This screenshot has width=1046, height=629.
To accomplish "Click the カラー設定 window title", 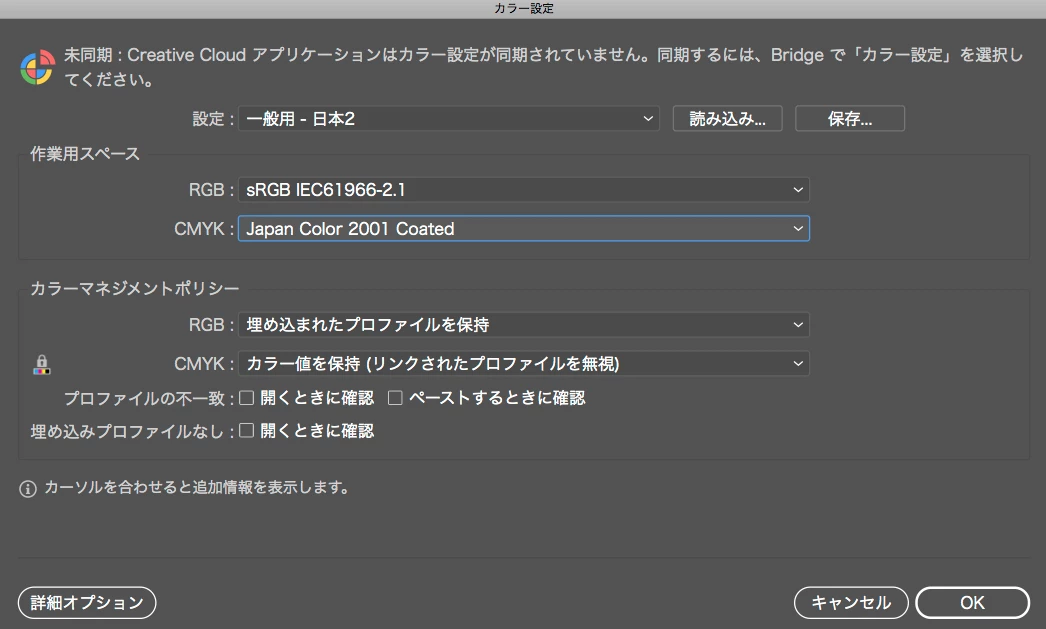I will (524, 9).
